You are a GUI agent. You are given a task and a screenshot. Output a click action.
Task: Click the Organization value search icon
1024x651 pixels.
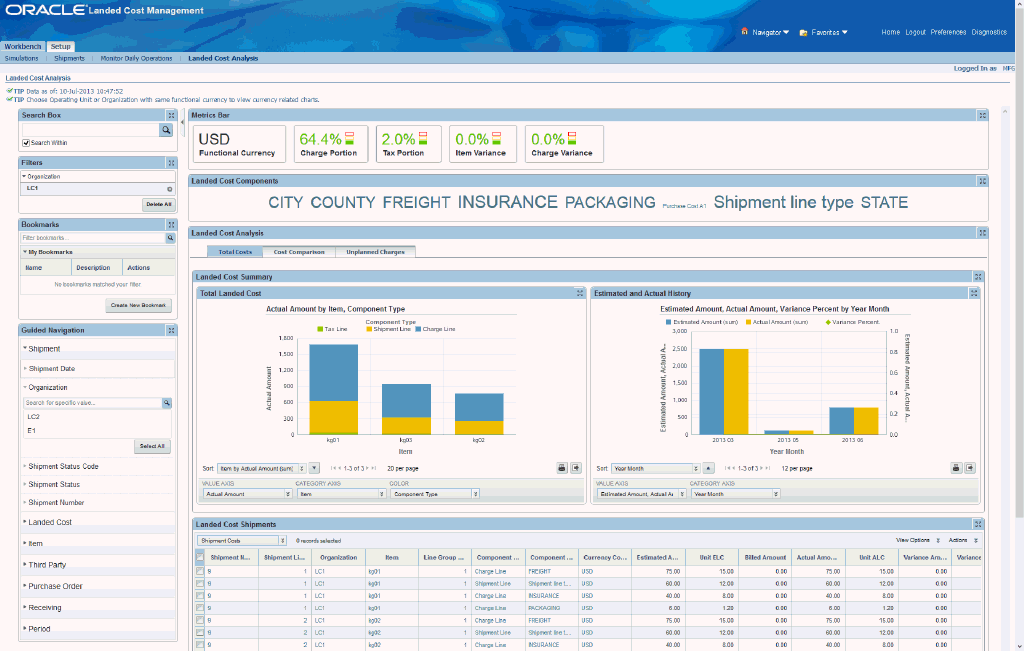[x=167, y=403]
